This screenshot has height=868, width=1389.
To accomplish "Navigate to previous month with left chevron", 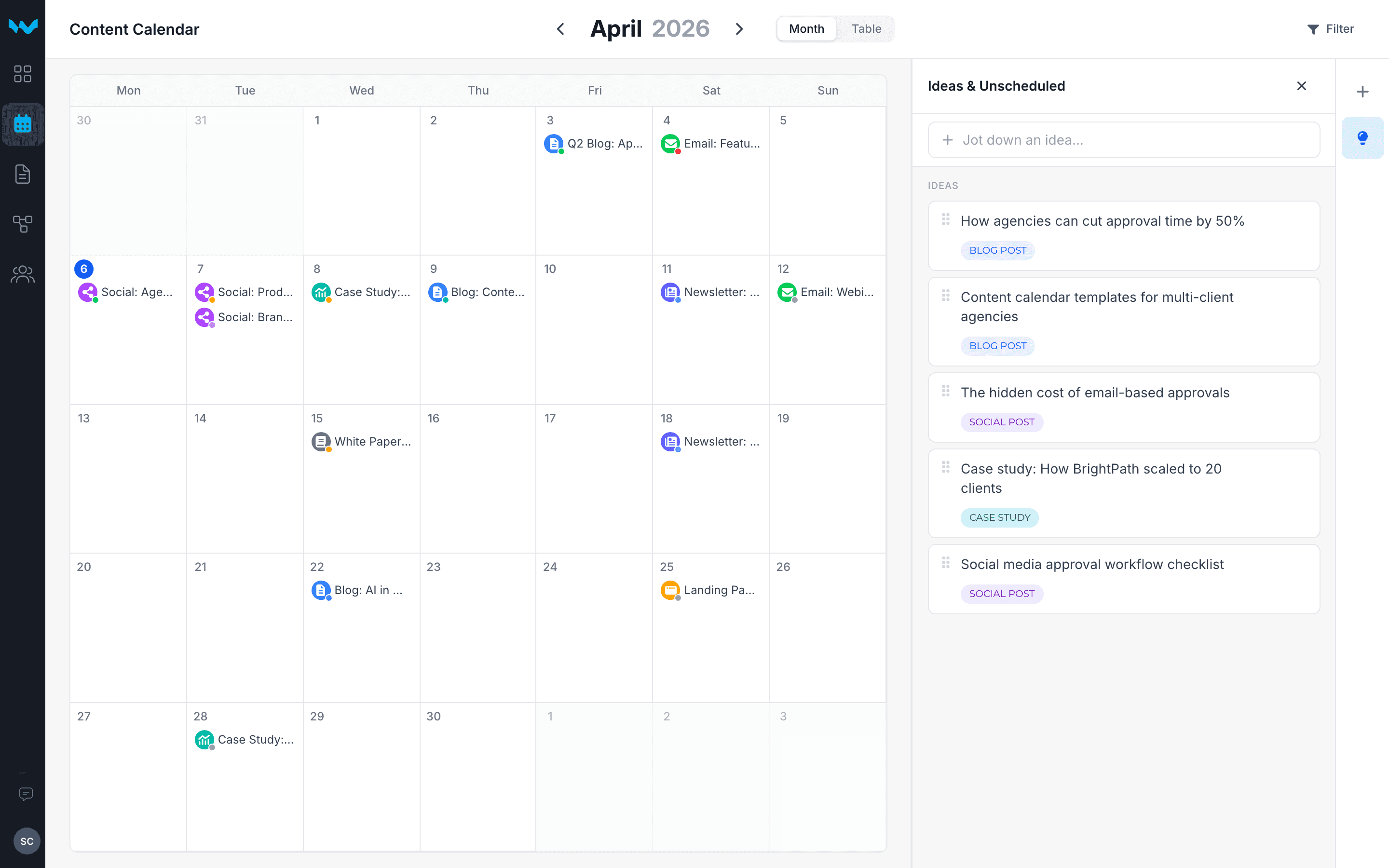I will (x=560, y=29).
